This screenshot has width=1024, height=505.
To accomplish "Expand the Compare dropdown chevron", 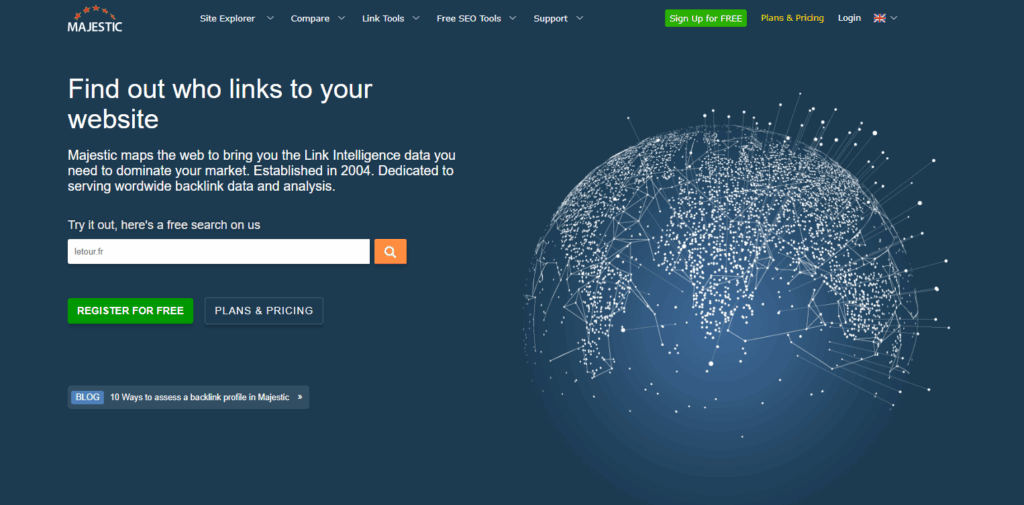I will 342,18.
